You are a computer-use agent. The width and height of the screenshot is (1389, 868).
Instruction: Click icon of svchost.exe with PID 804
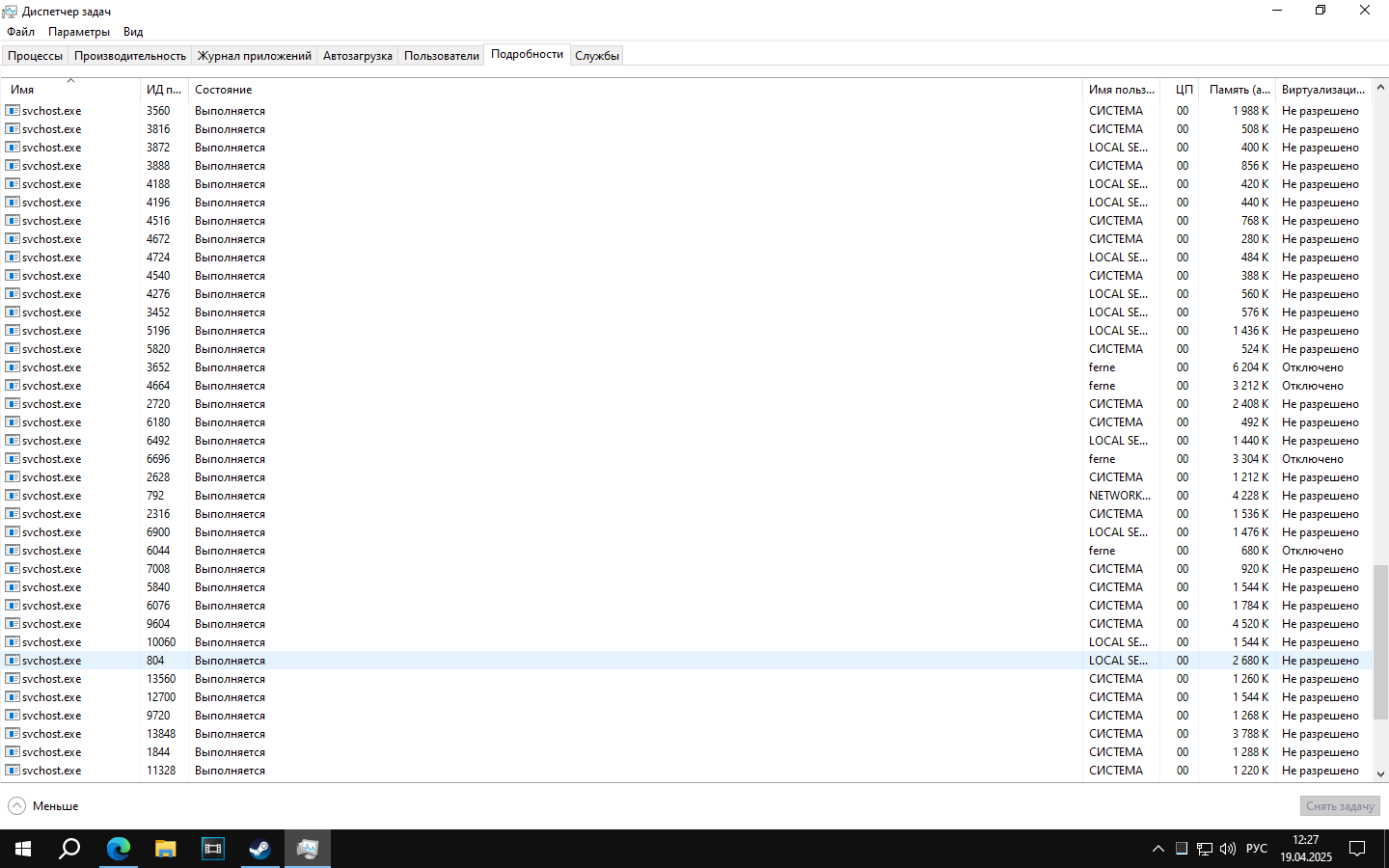(x=13, y=661)
